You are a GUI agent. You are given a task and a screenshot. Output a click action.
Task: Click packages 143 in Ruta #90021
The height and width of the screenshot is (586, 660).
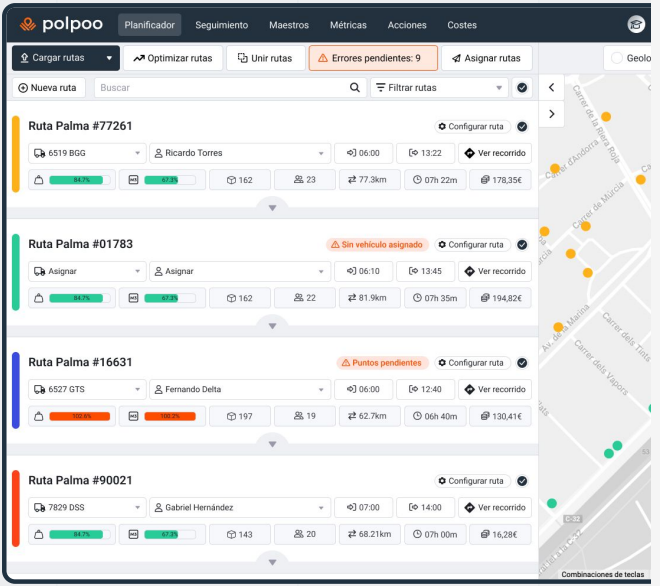coord(240,534)
